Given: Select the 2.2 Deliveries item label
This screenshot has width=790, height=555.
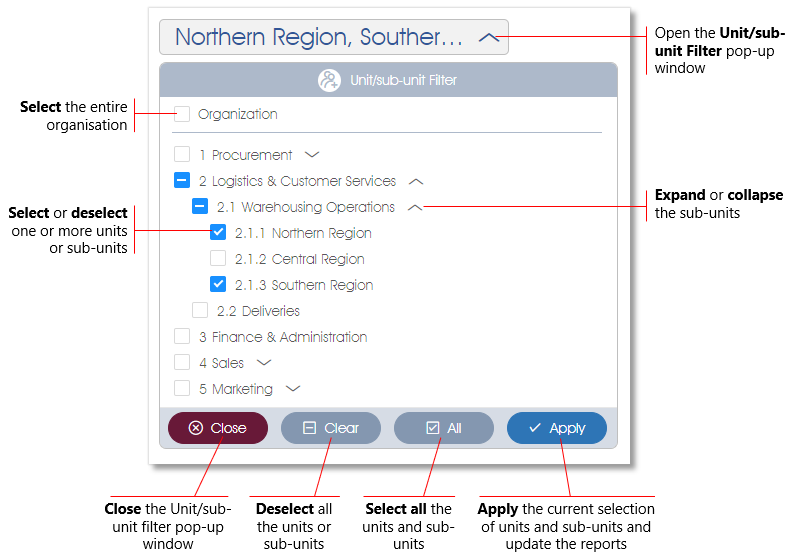Looking at the screenshot, I should (x=258, y=311).
